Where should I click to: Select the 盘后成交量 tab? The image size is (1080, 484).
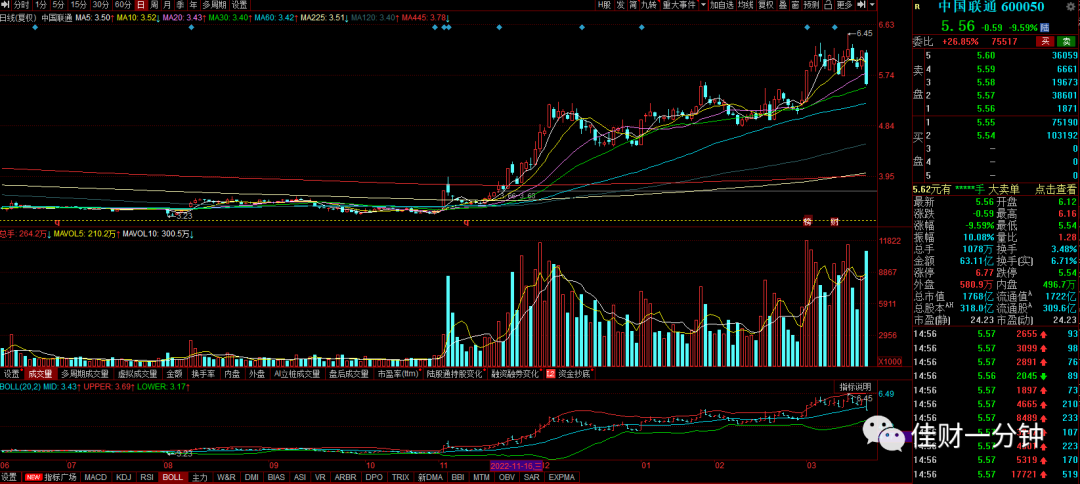[x=349, y=375]
